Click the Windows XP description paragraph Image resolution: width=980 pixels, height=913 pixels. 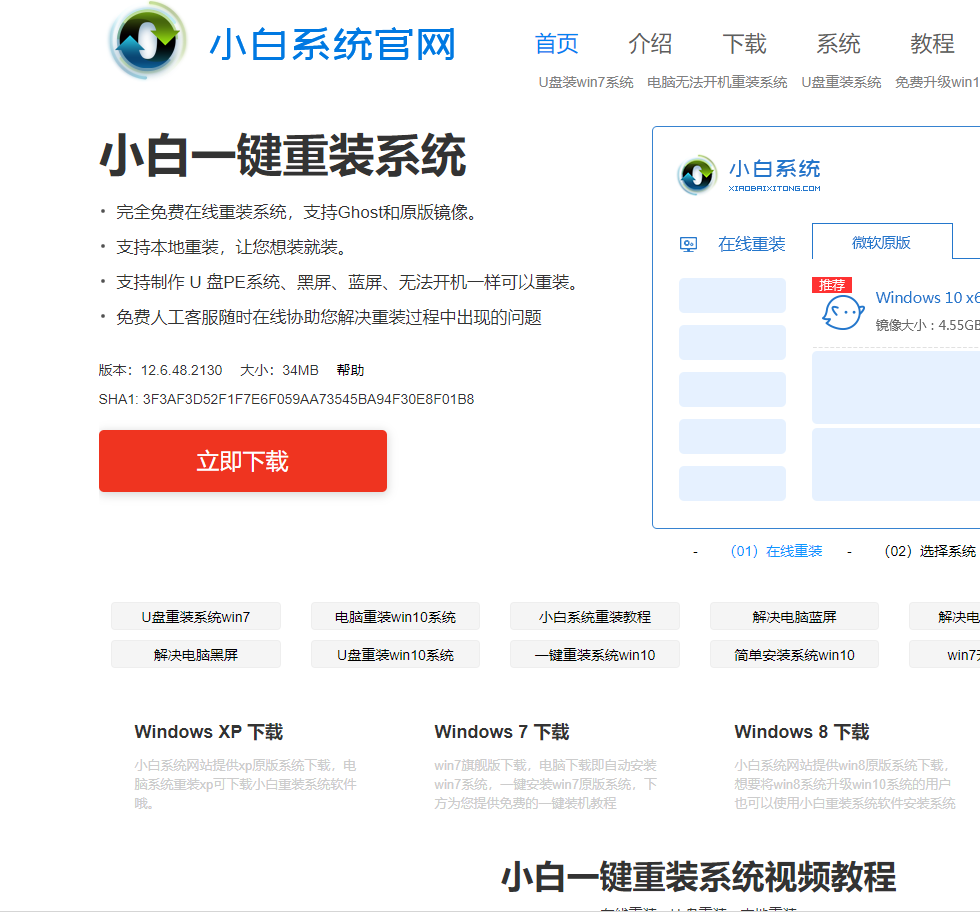coord(245,784)
